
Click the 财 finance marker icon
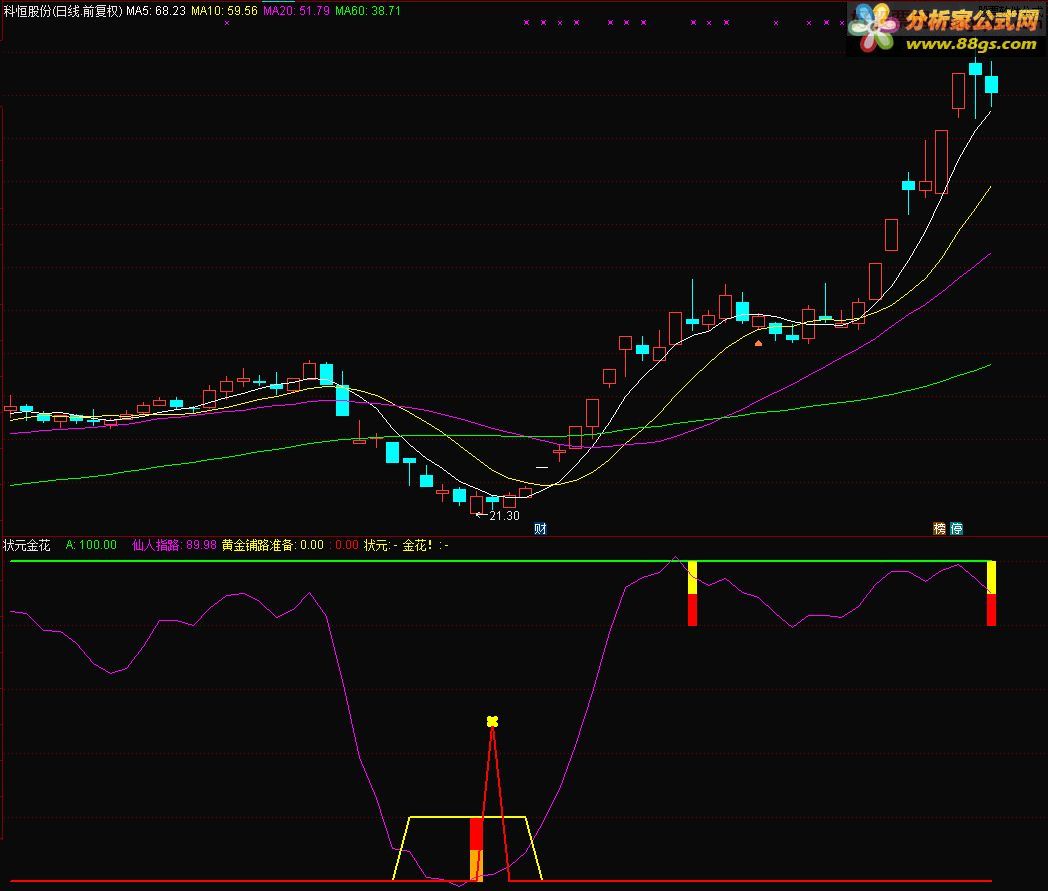pyautogui.click(x=540, y=529)
